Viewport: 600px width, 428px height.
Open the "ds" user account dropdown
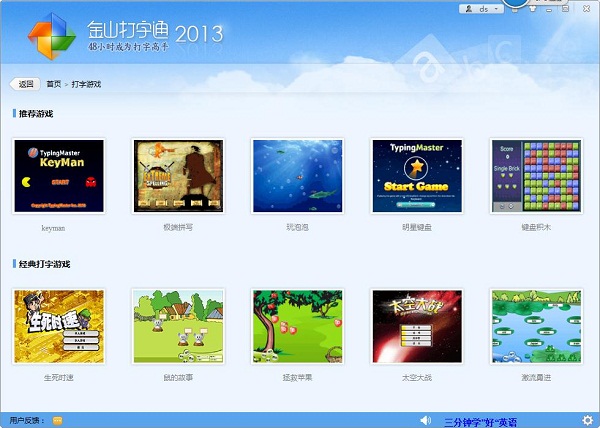(x=481, y=9)
